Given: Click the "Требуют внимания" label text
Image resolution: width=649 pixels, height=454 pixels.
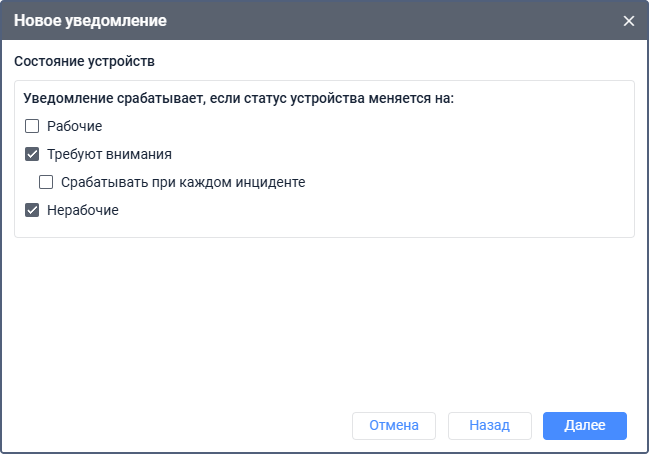Looking at the screenshot, I should pyautogui.click(x=109, y=155).
